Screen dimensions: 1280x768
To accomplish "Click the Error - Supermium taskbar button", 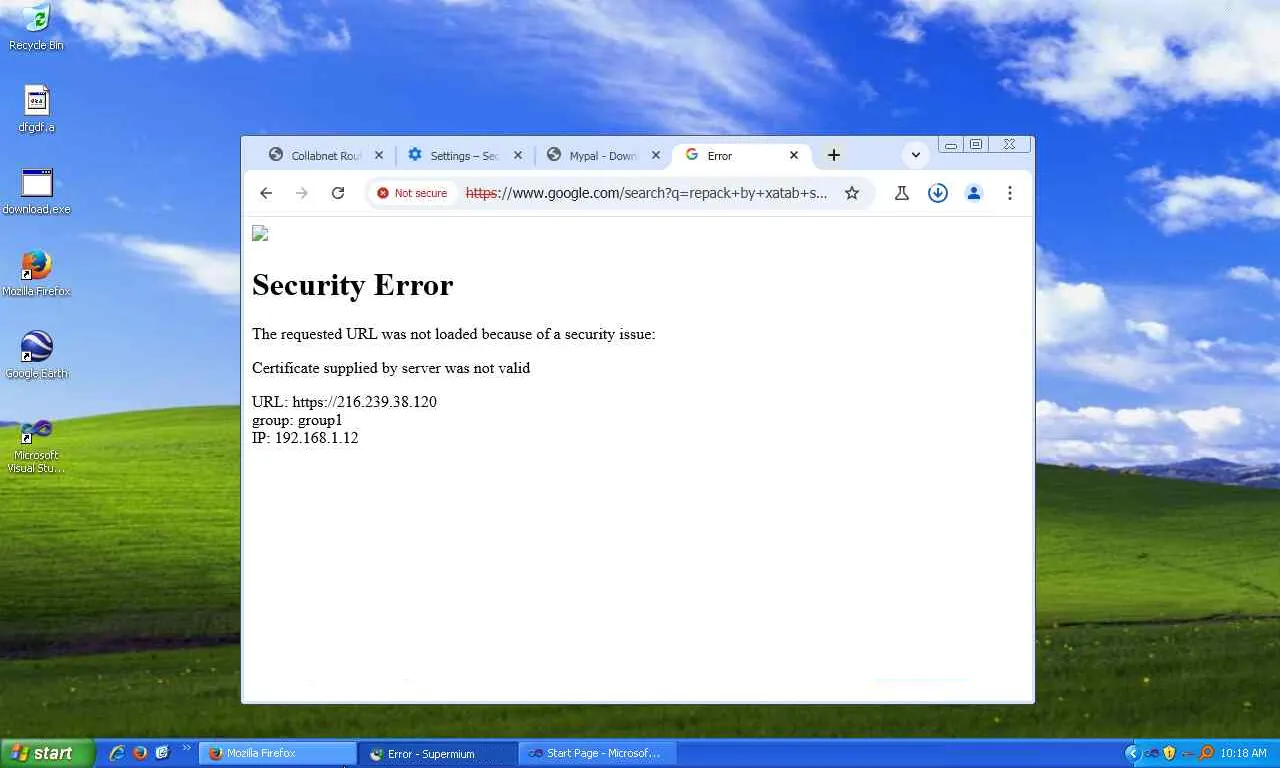I will click(x=439, y=753).
